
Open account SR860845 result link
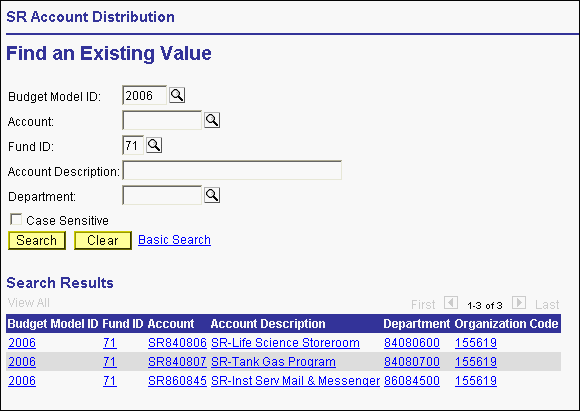[x=177, y=381]
